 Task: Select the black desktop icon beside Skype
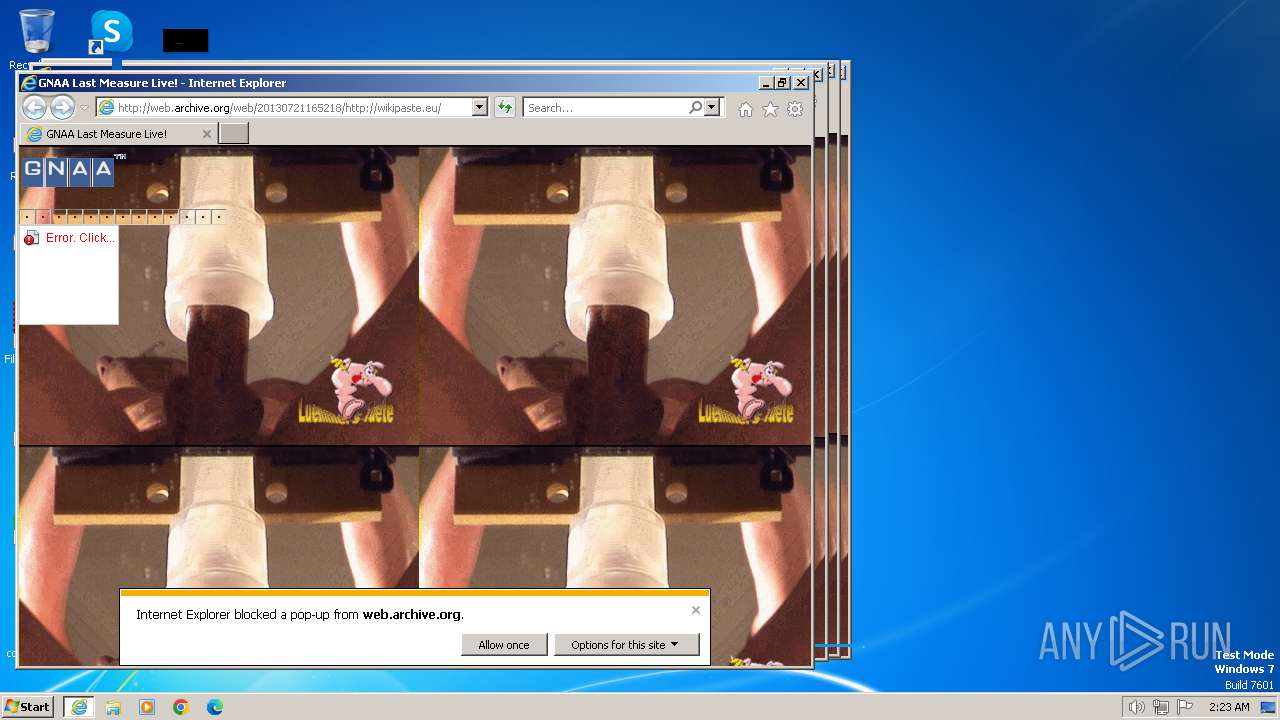(186, 40)
